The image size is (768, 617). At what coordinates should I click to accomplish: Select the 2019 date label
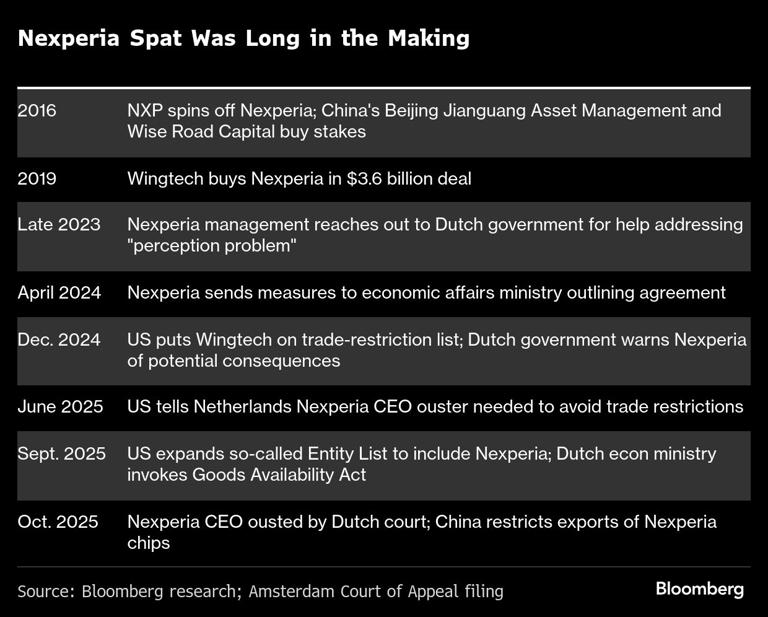tap(37, 179)
